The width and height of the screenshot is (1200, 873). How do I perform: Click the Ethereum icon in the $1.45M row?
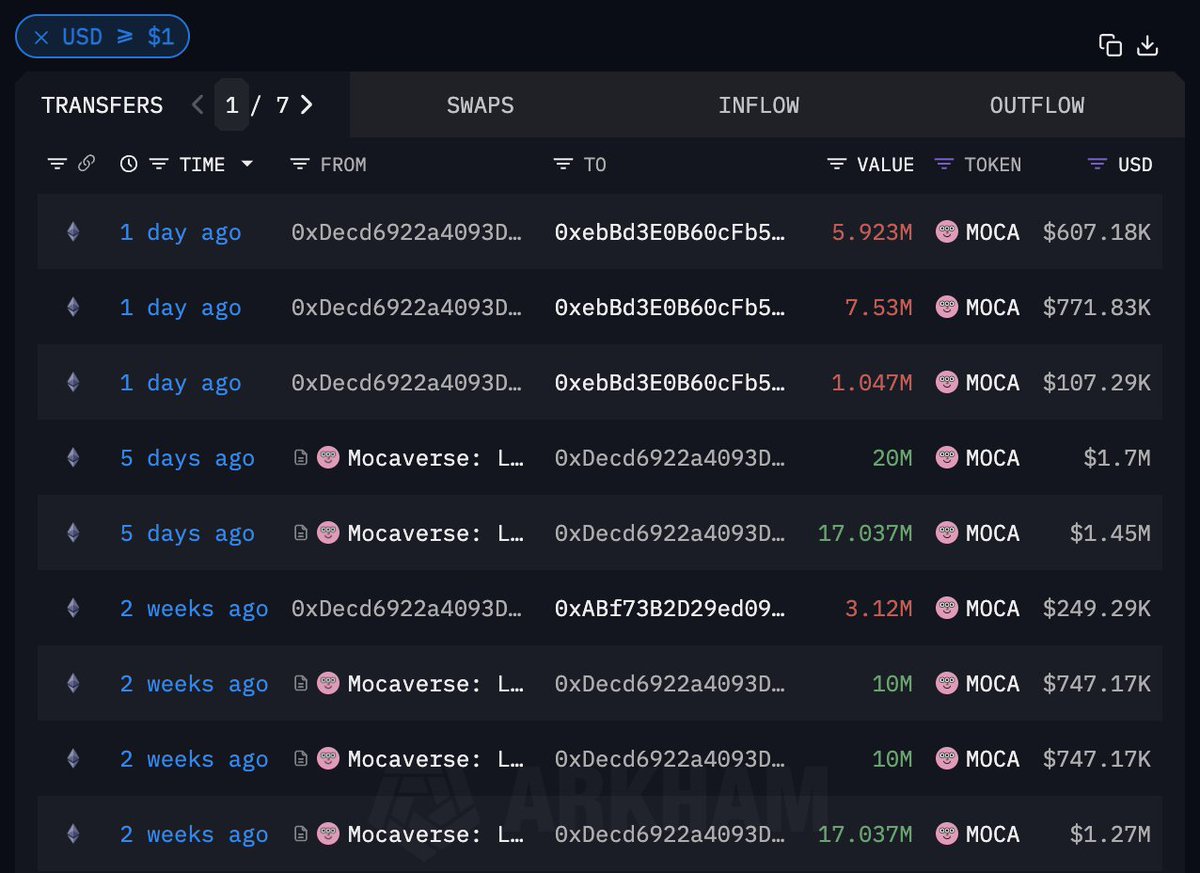point(73,533)
